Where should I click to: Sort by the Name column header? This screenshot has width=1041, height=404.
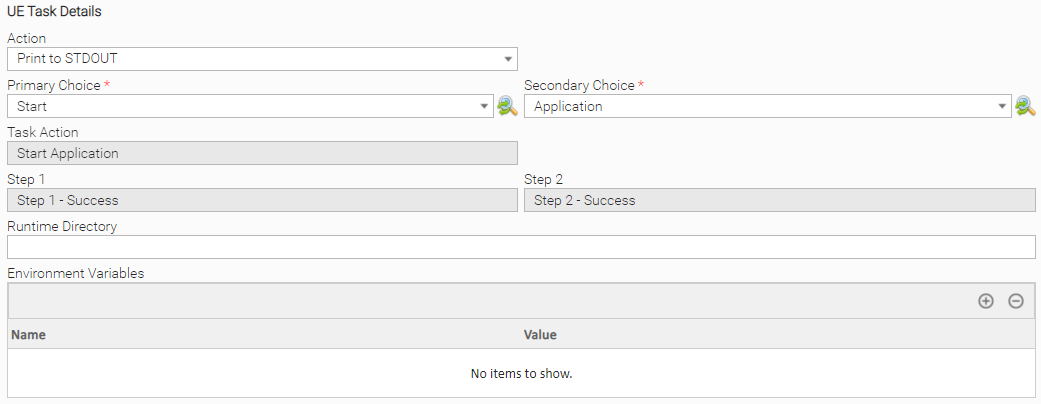point(28,335)
